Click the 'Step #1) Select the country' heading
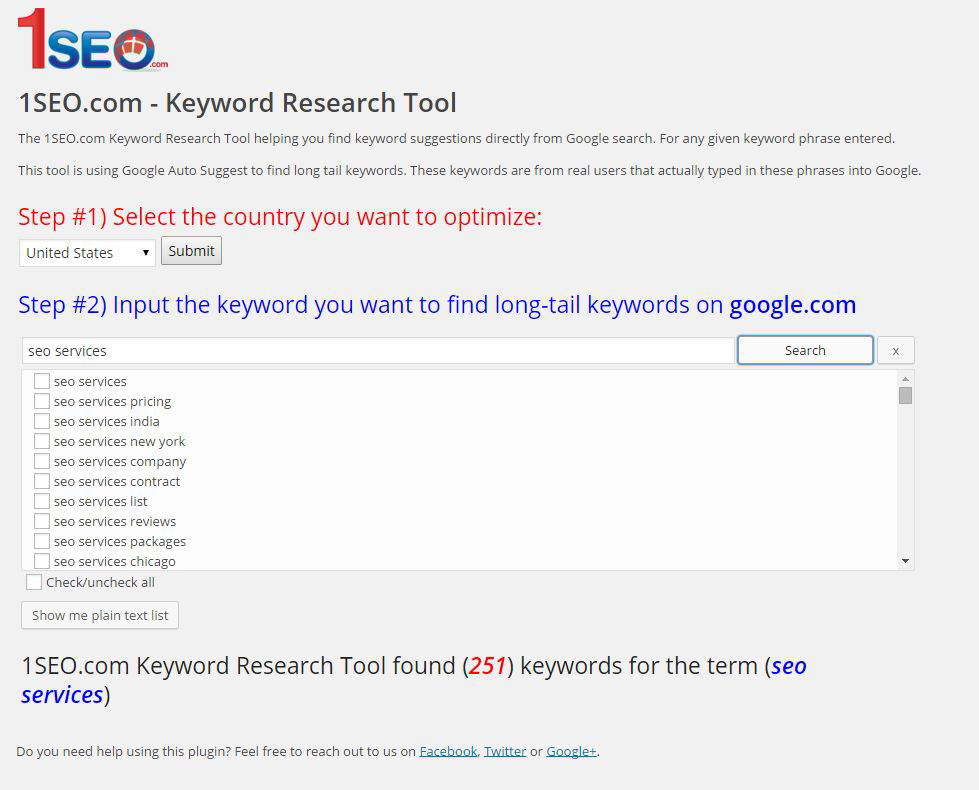979x790 pixels. [280, 217]
